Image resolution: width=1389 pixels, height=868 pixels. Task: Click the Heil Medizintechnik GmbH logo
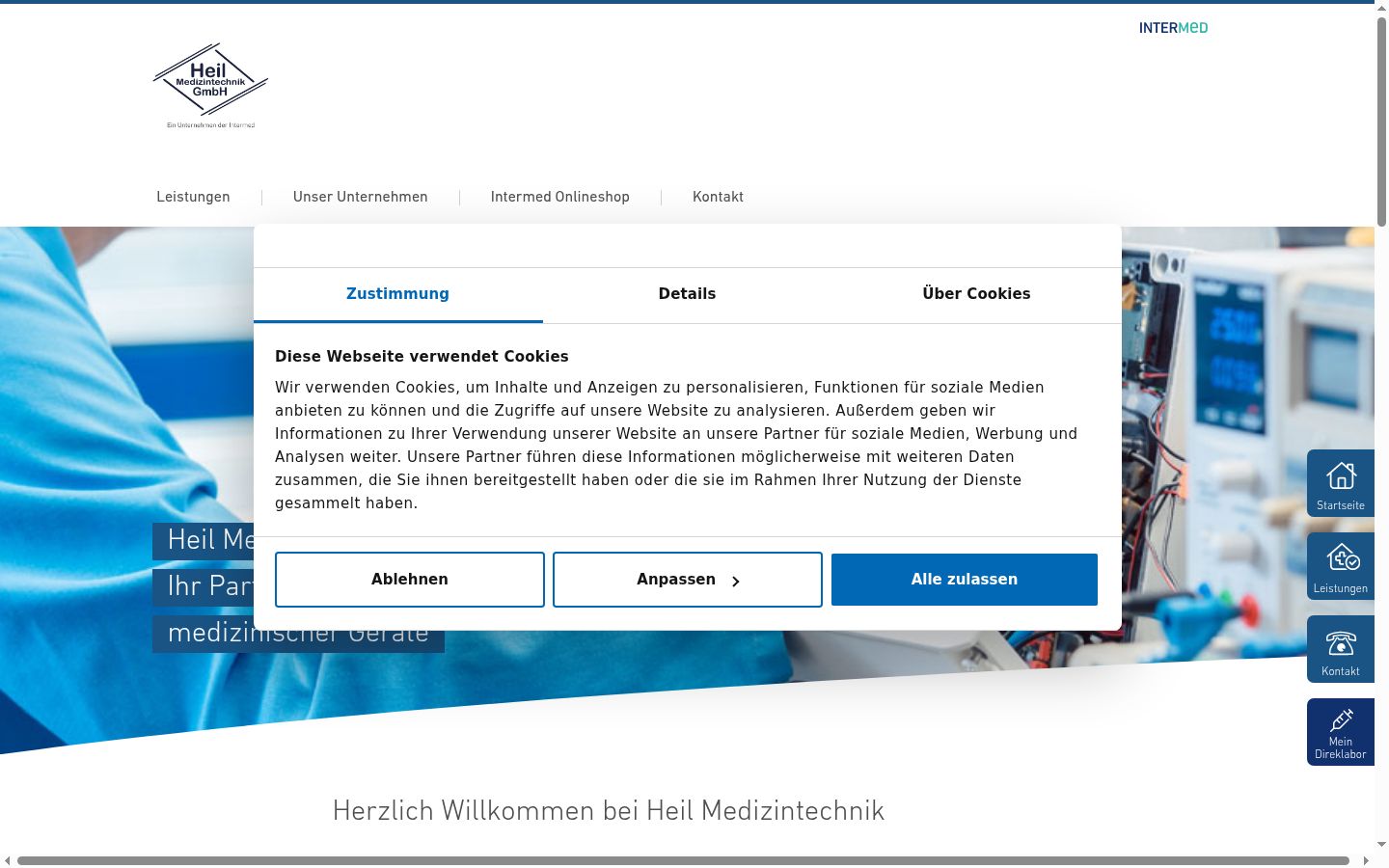click(210, 85)
